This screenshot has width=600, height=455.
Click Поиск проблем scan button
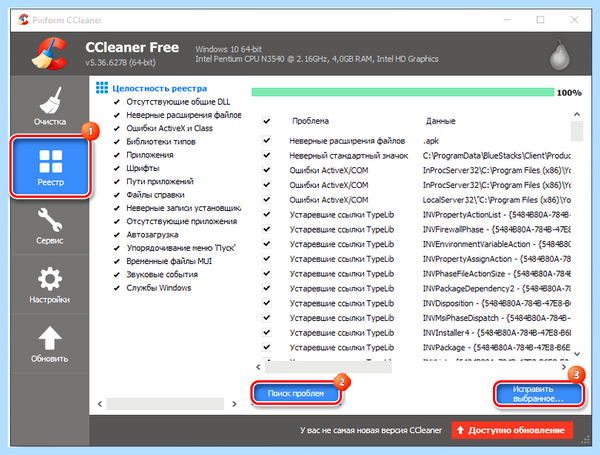point(296,393)
